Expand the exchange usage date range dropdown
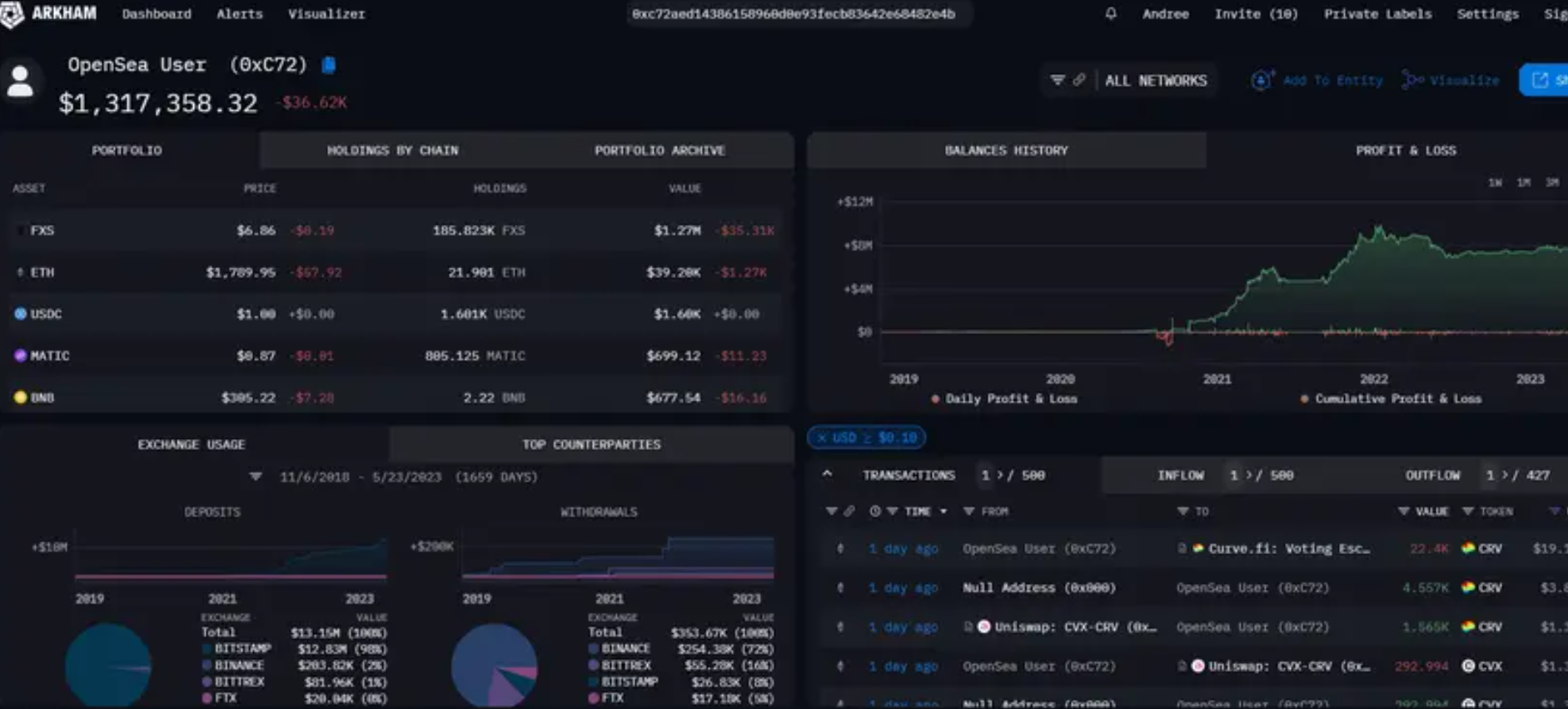Image resolution: width=1568 pixels, height=709 pixels. tap(256, 477)
